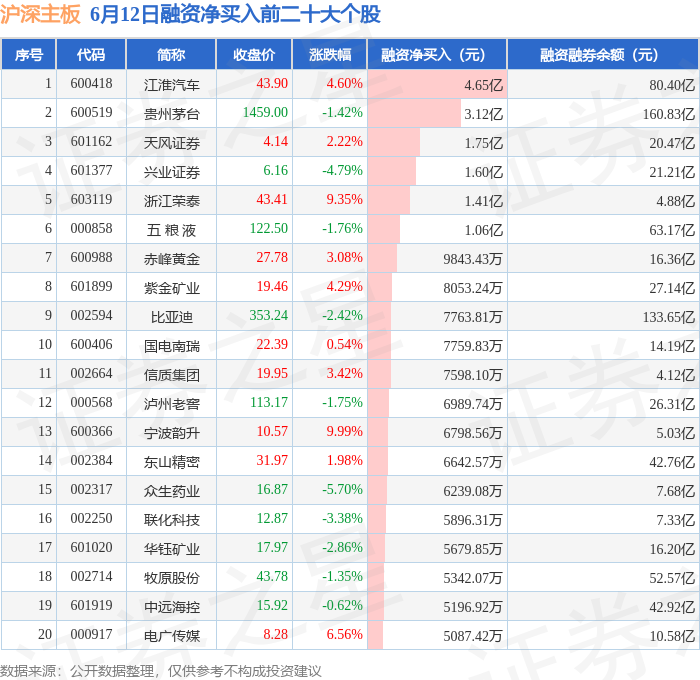Select stock name 贵州茅台
700x680 pixels.
point(171,114)
